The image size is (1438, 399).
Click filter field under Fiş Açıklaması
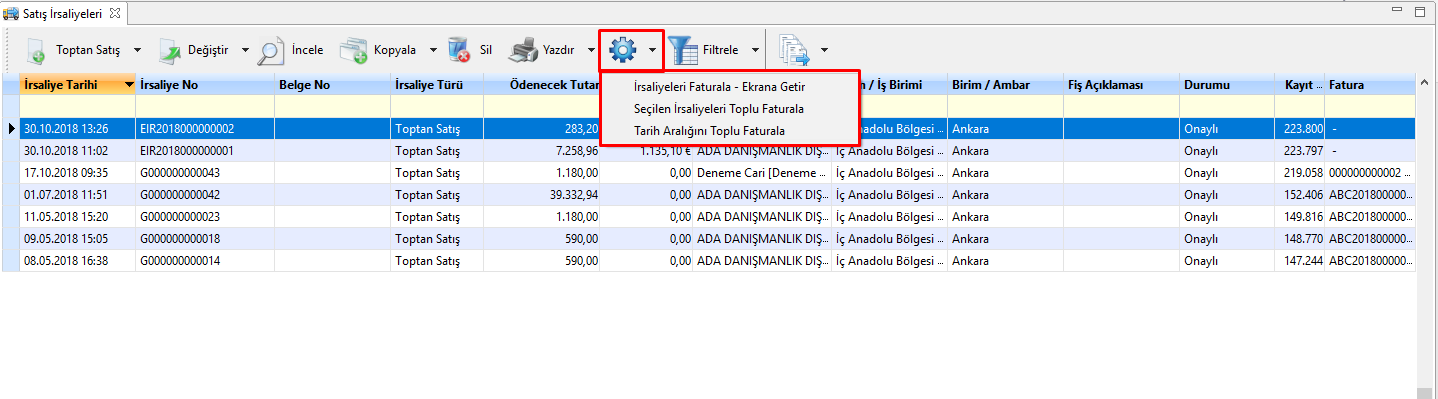1121,107
